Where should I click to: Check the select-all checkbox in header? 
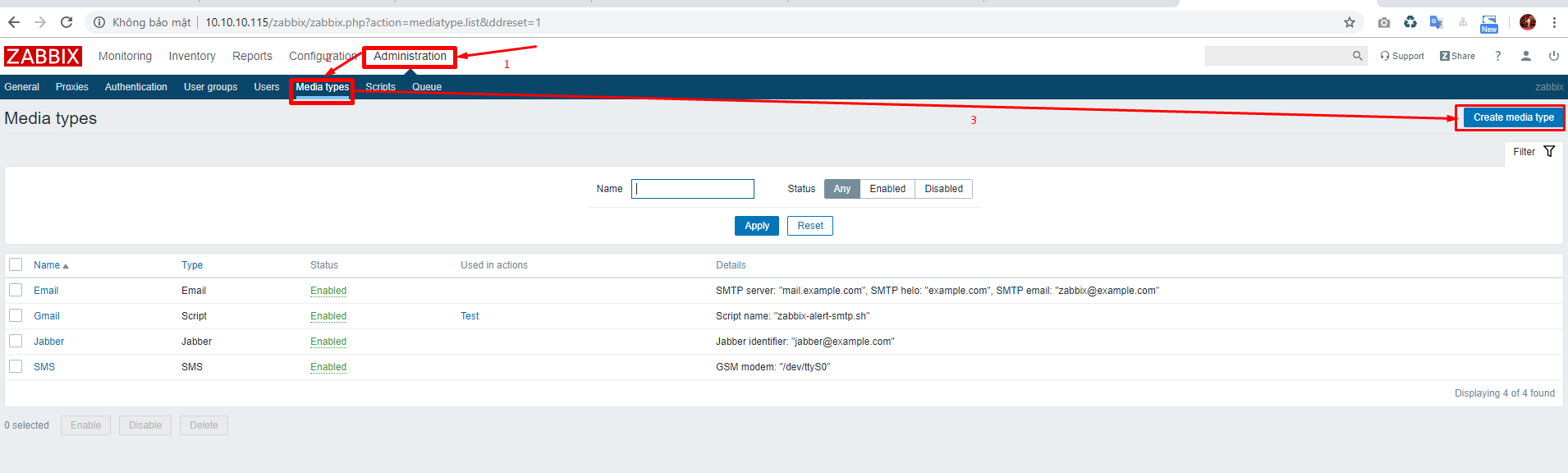(x=16, y=264)
